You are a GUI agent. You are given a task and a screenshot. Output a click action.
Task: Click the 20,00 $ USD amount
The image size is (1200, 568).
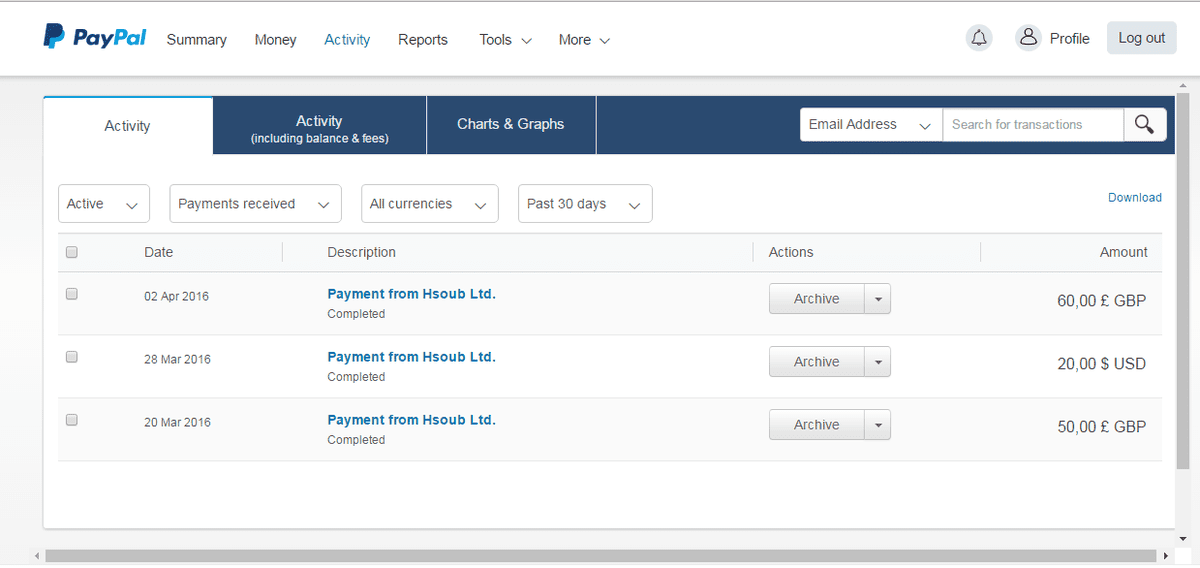pos(1101,364)
